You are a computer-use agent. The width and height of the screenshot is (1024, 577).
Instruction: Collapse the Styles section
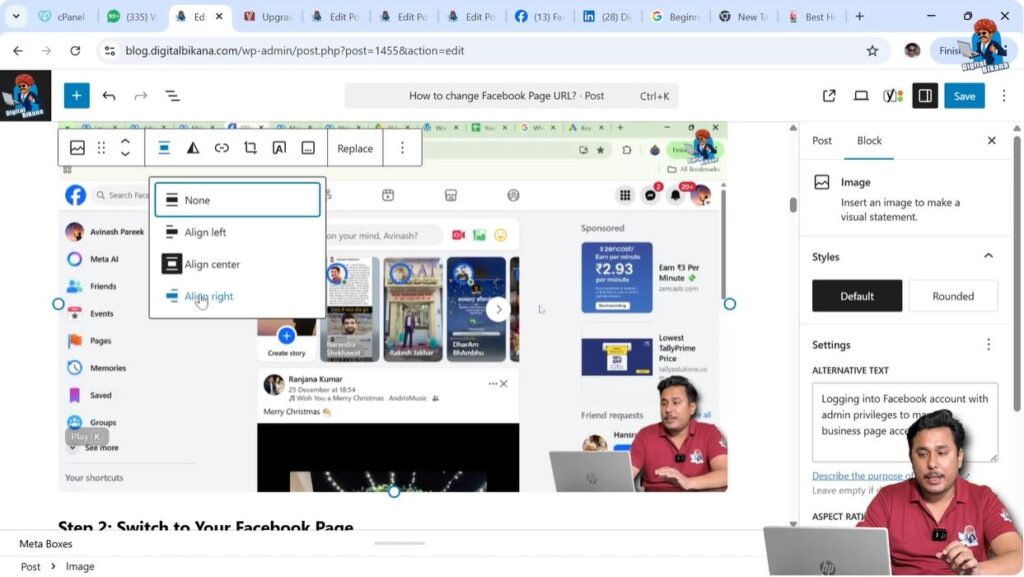click(x=988, y=257)
